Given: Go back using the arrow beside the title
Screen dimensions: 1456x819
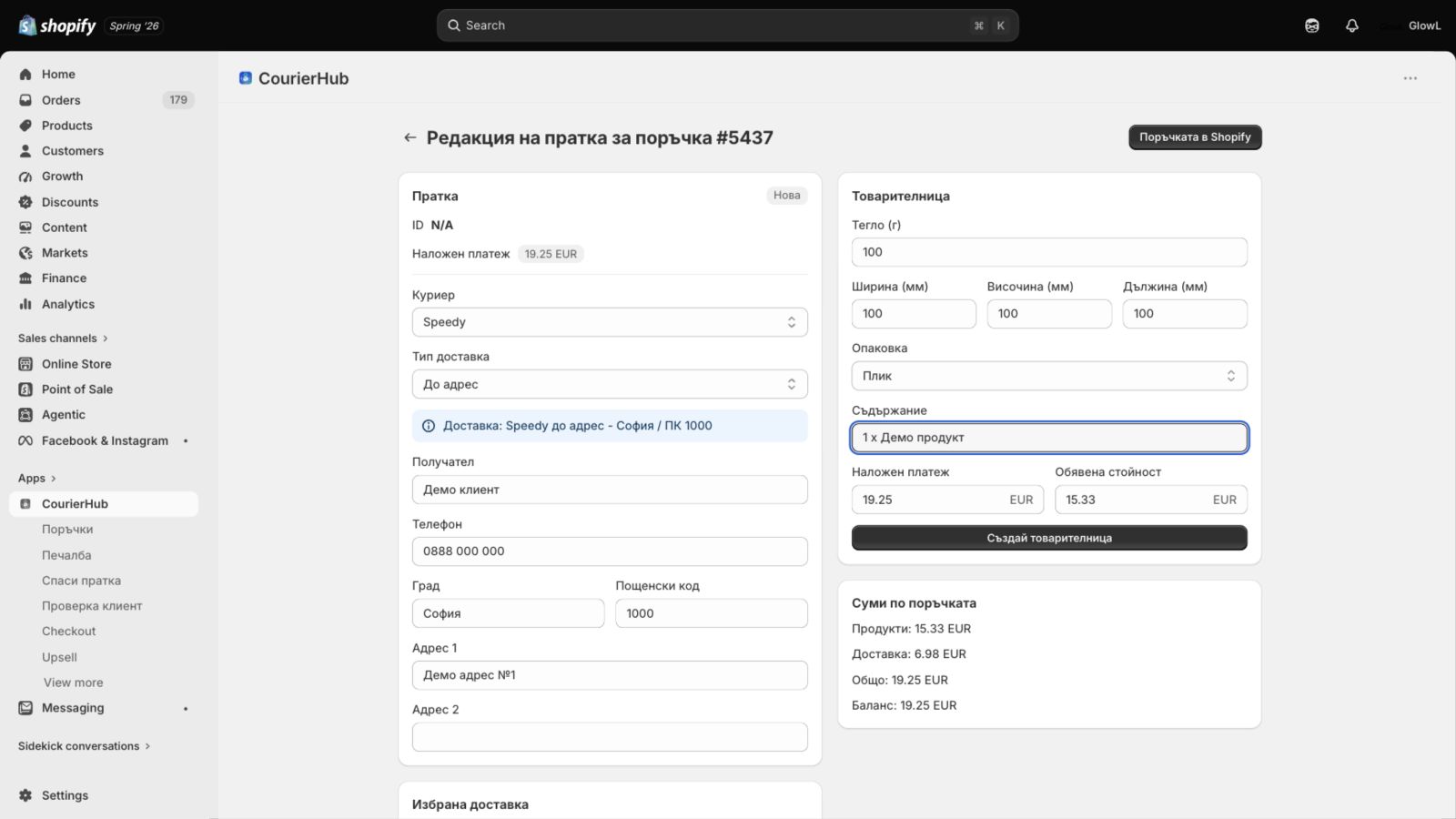Looking at the screenshot, I should click(x=410, y=137).
